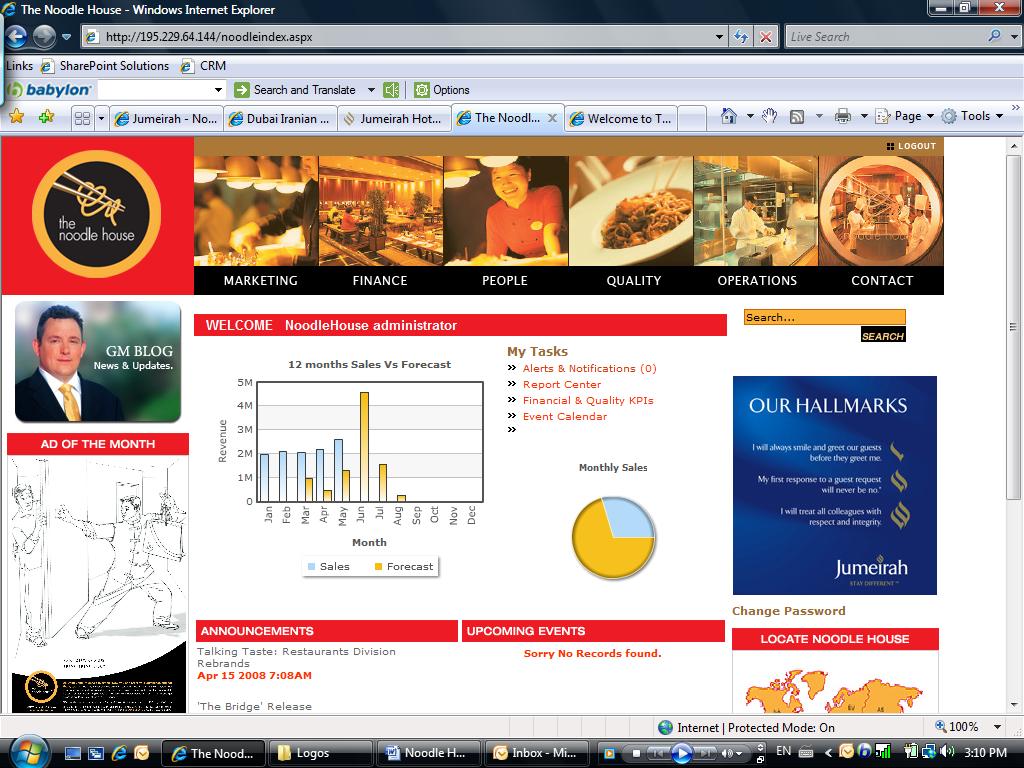Screen dimensions: 1024x768
Task: Click the Monthly Sales pie chart
Action: 613,537
